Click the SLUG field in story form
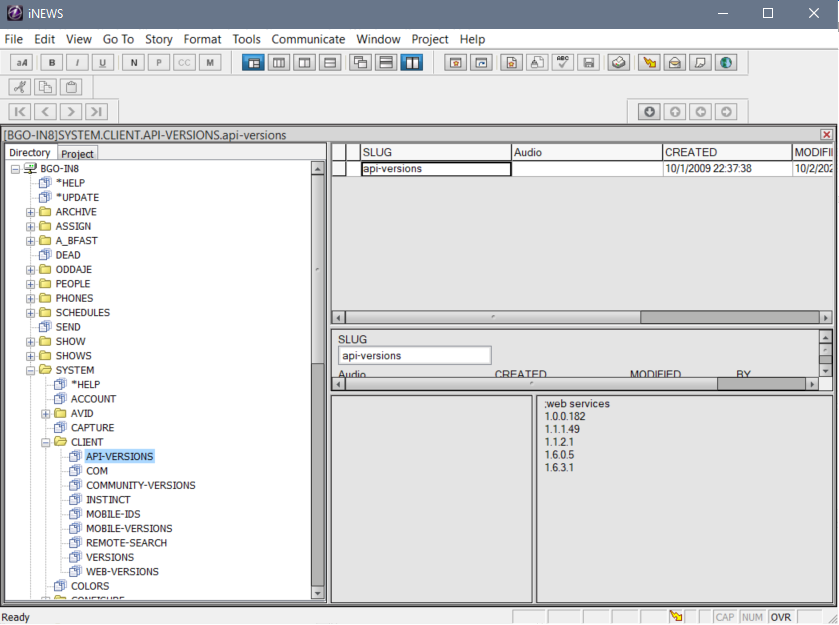 pos(415,355)
